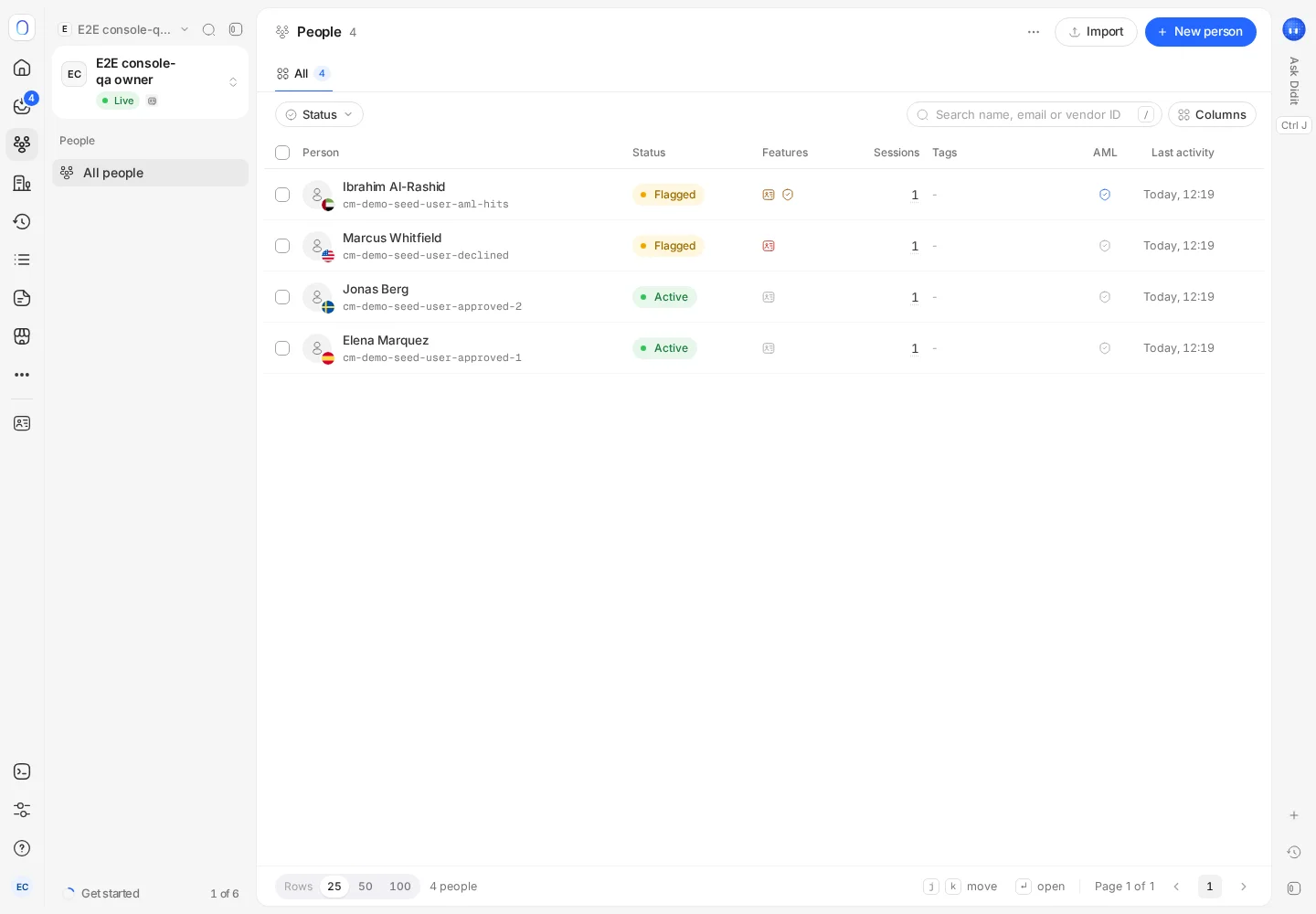1316x914 pixels.
Task: Check the box for Ibrahim Al-Rashid
Action: (x=282, y=195)
